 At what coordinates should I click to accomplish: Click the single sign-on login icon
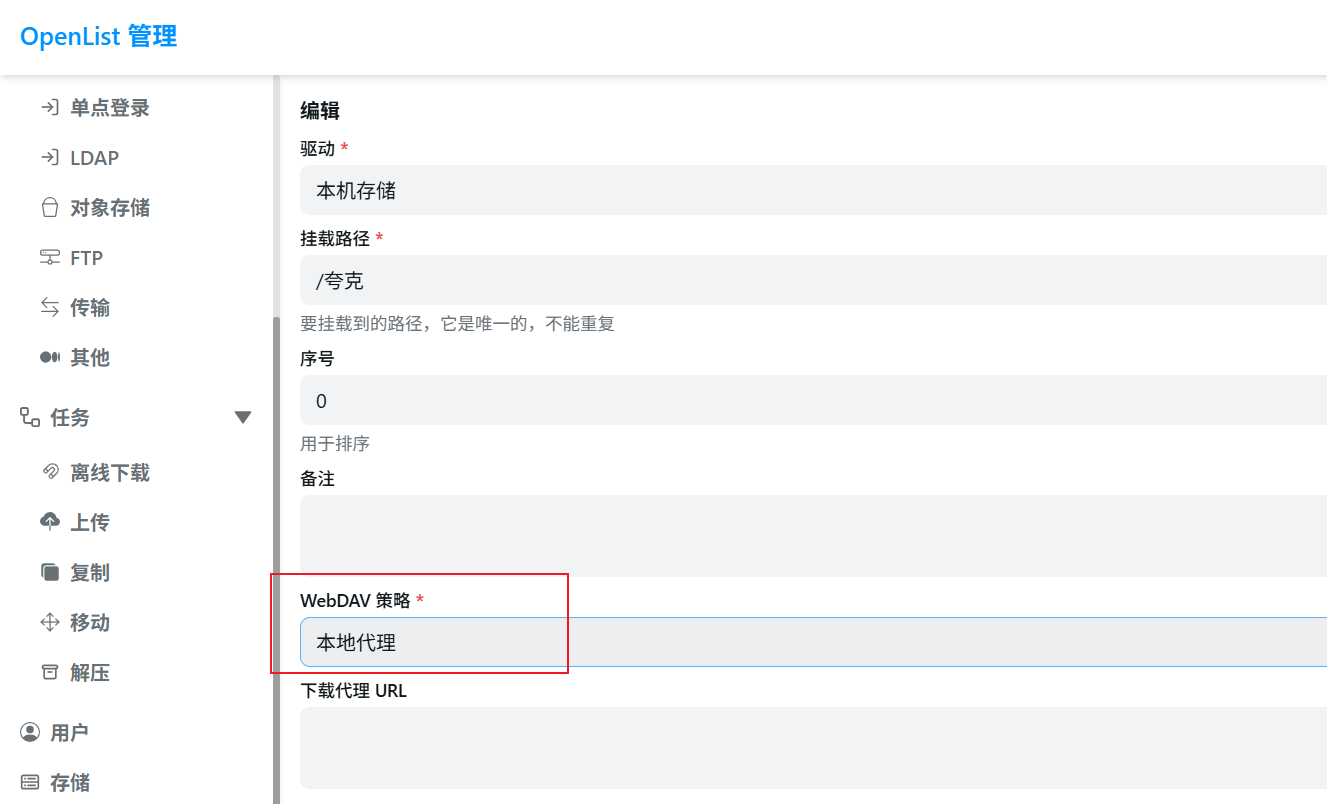pyautogui.click(x=49, y=108)
